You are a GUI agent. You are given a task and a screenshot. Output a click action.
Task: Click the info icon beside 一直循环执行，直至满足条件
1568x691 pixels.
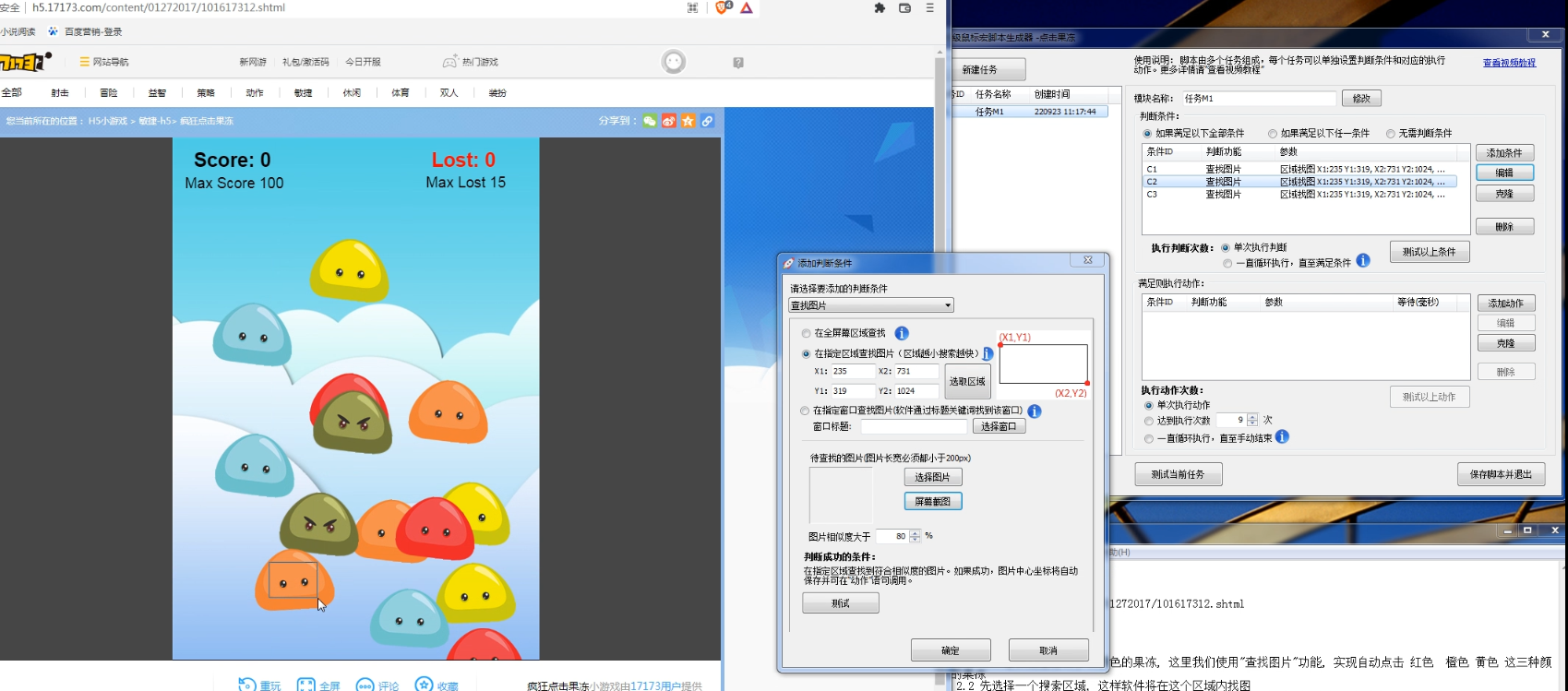tap(1363, 261)
